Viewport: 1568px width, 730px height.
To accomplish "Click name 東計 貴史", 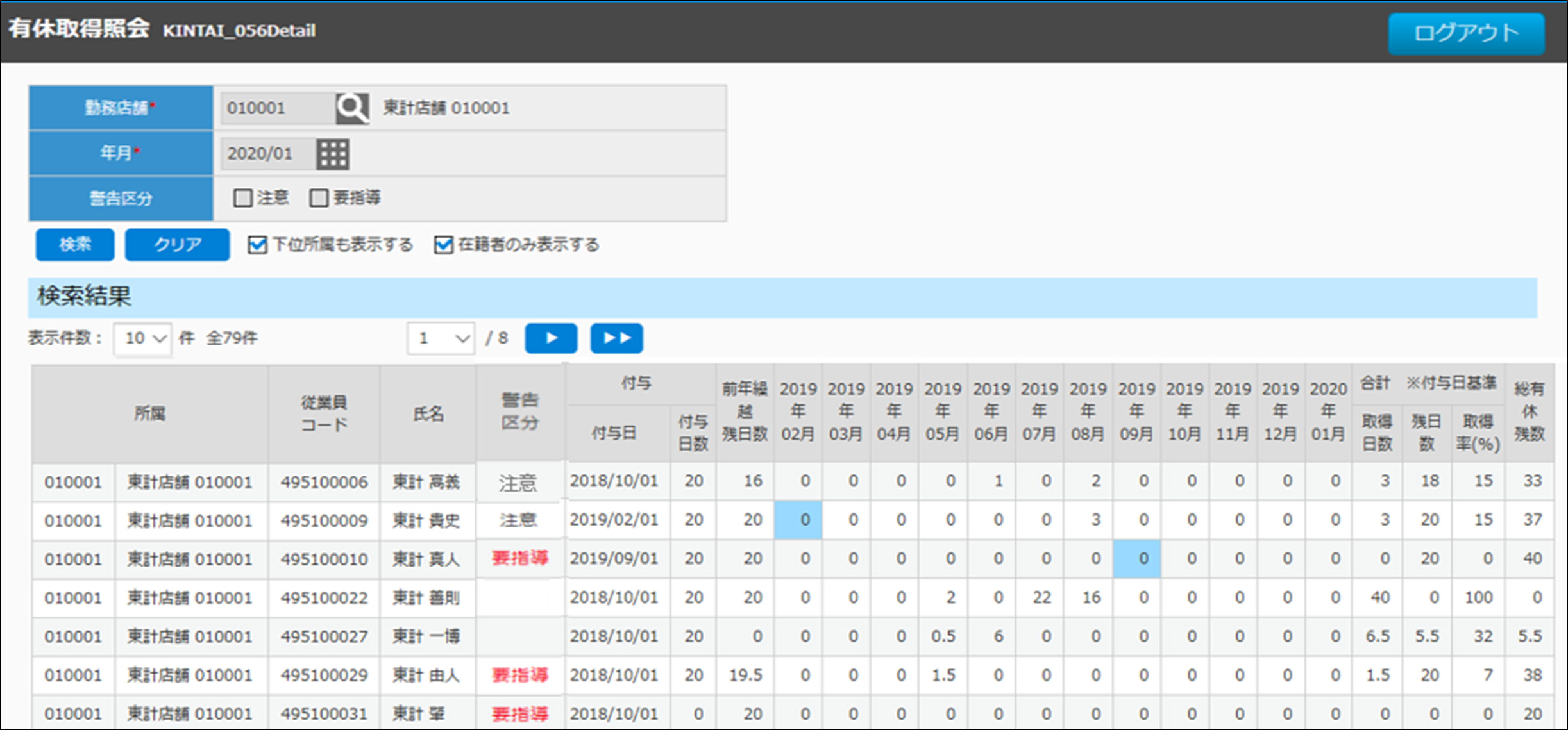I will (426, 520).
